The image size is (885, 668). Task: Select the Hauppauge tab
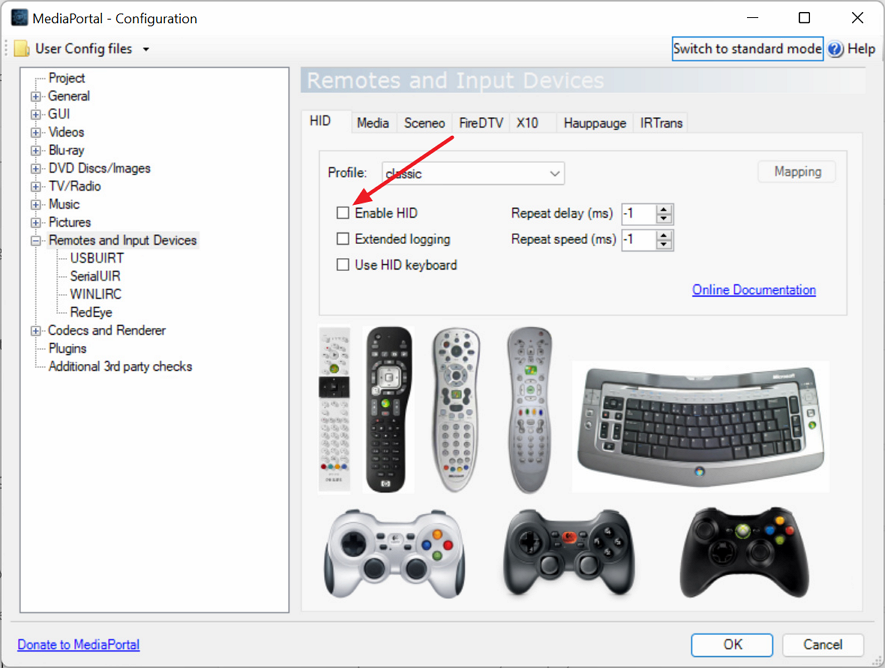[x=595, y=123]
